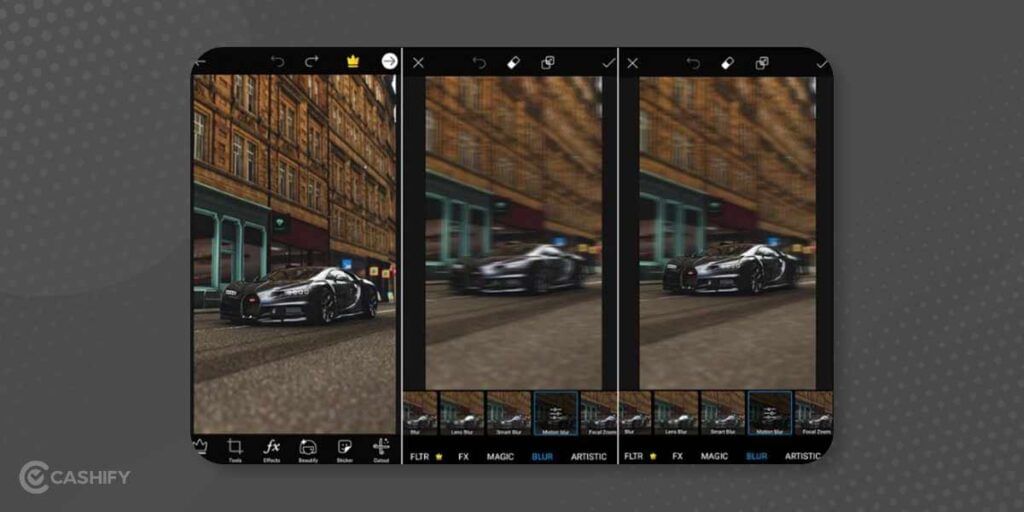This screenshot has height=512, width=1024.
Task: Select the eraser tool in the rightmost screen
Action: [727, 63]
